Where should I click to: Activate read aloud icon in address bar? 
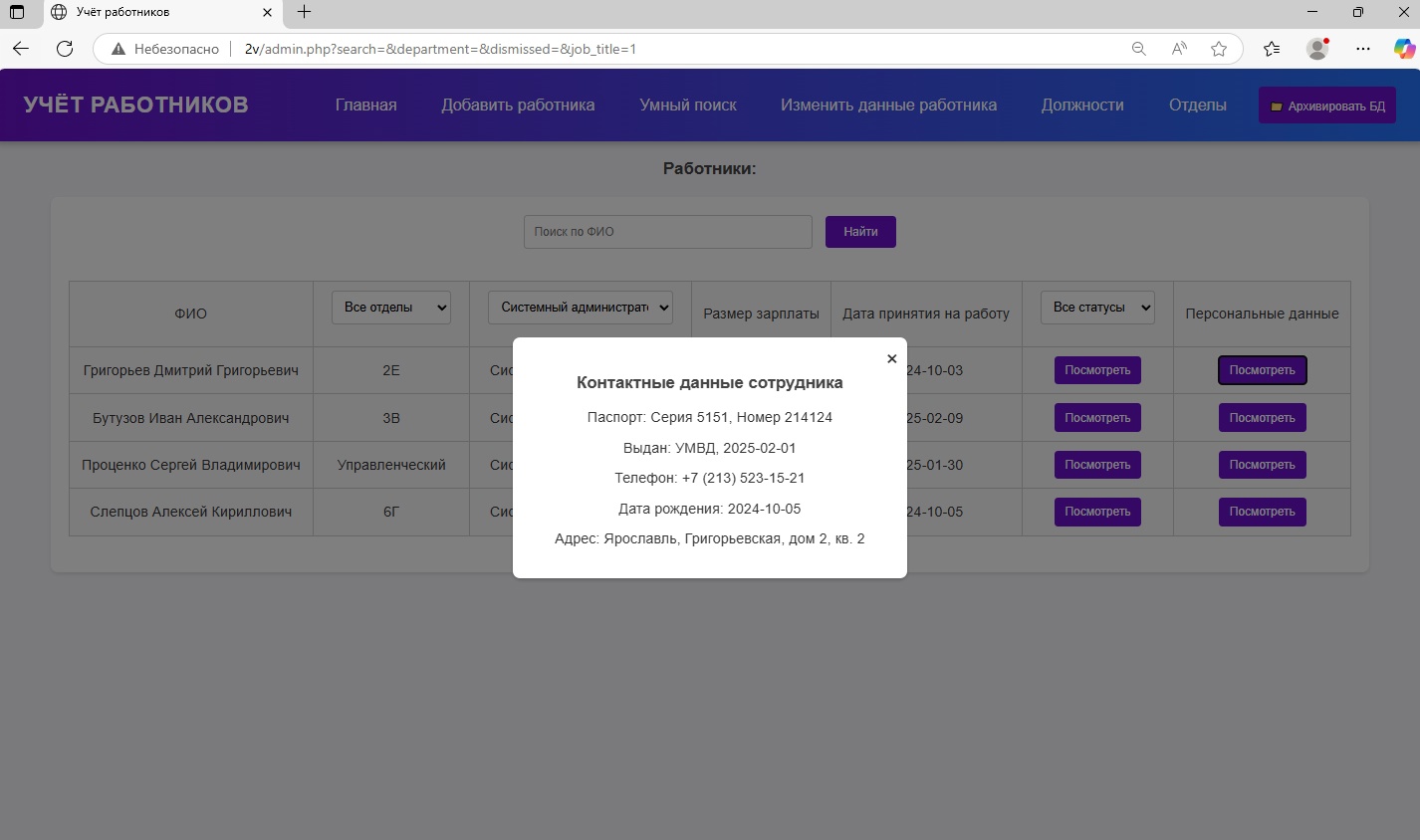(x=1179, y=49)
